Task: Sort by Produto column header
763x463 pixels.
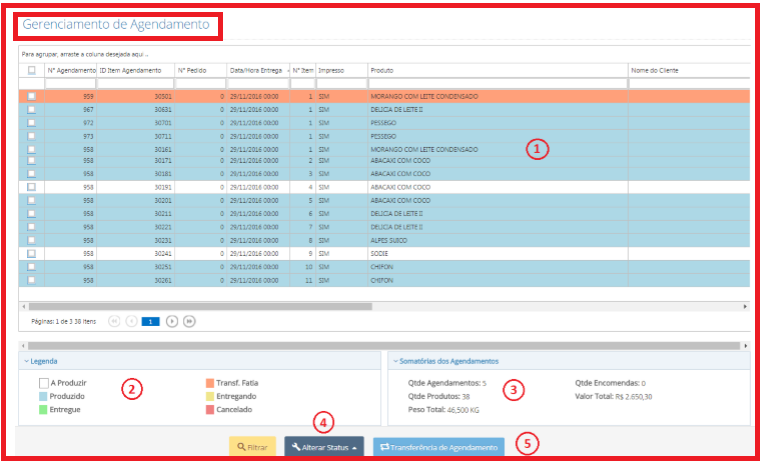Action: point(382,71)
